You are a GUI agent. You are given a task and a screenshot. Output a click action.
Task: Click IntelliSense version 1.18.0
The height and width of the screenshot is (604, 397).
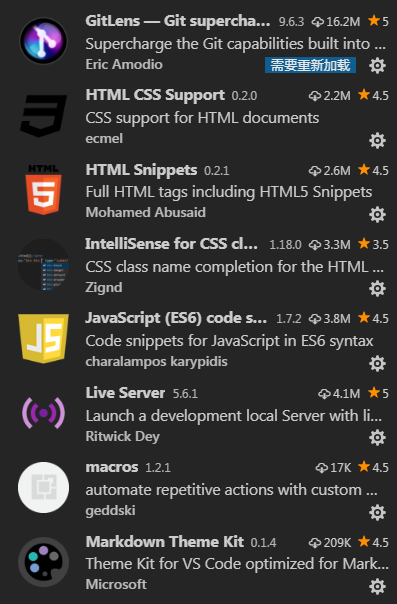coord(285,245)
